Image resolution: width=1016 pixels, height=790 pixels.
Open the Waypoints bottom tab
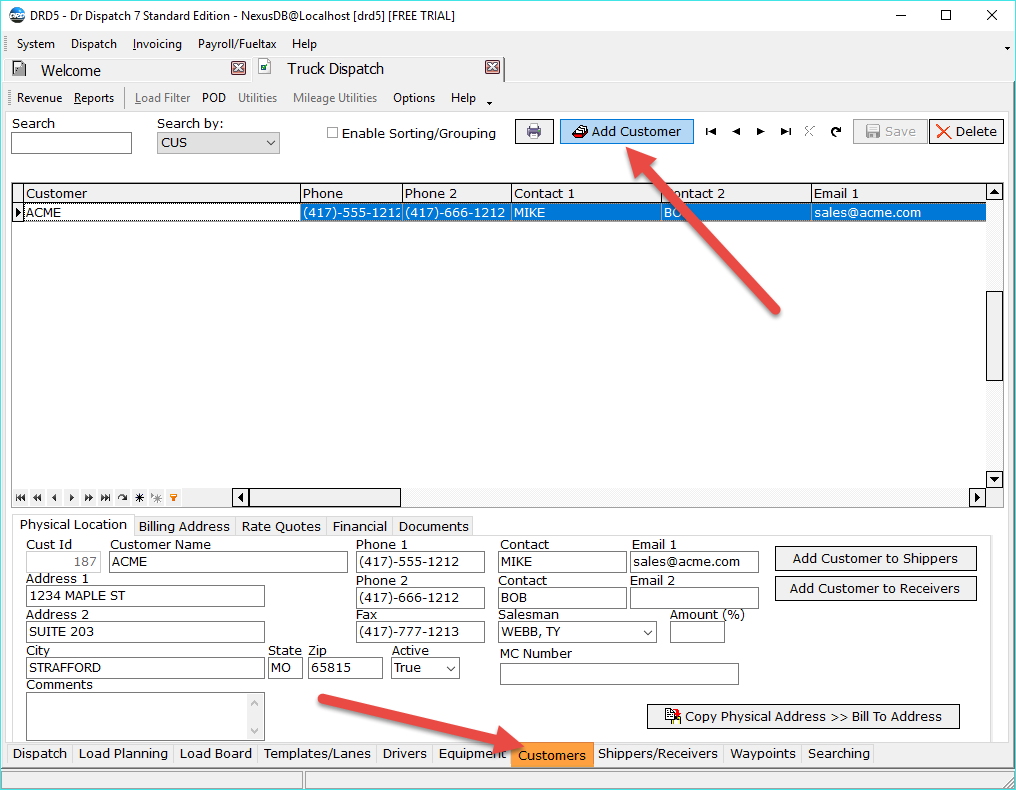pyautogui.click(x=763, y=754)
